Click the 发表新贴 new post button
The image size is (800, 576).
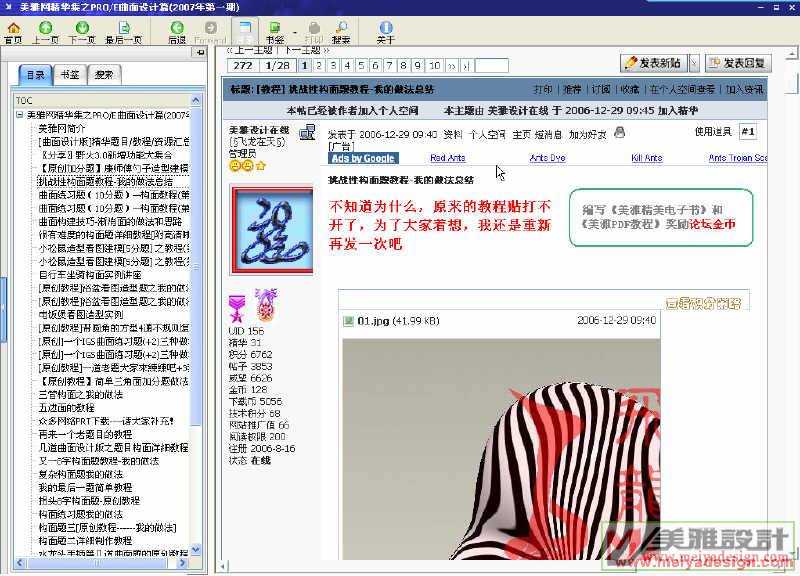(653, 63)
